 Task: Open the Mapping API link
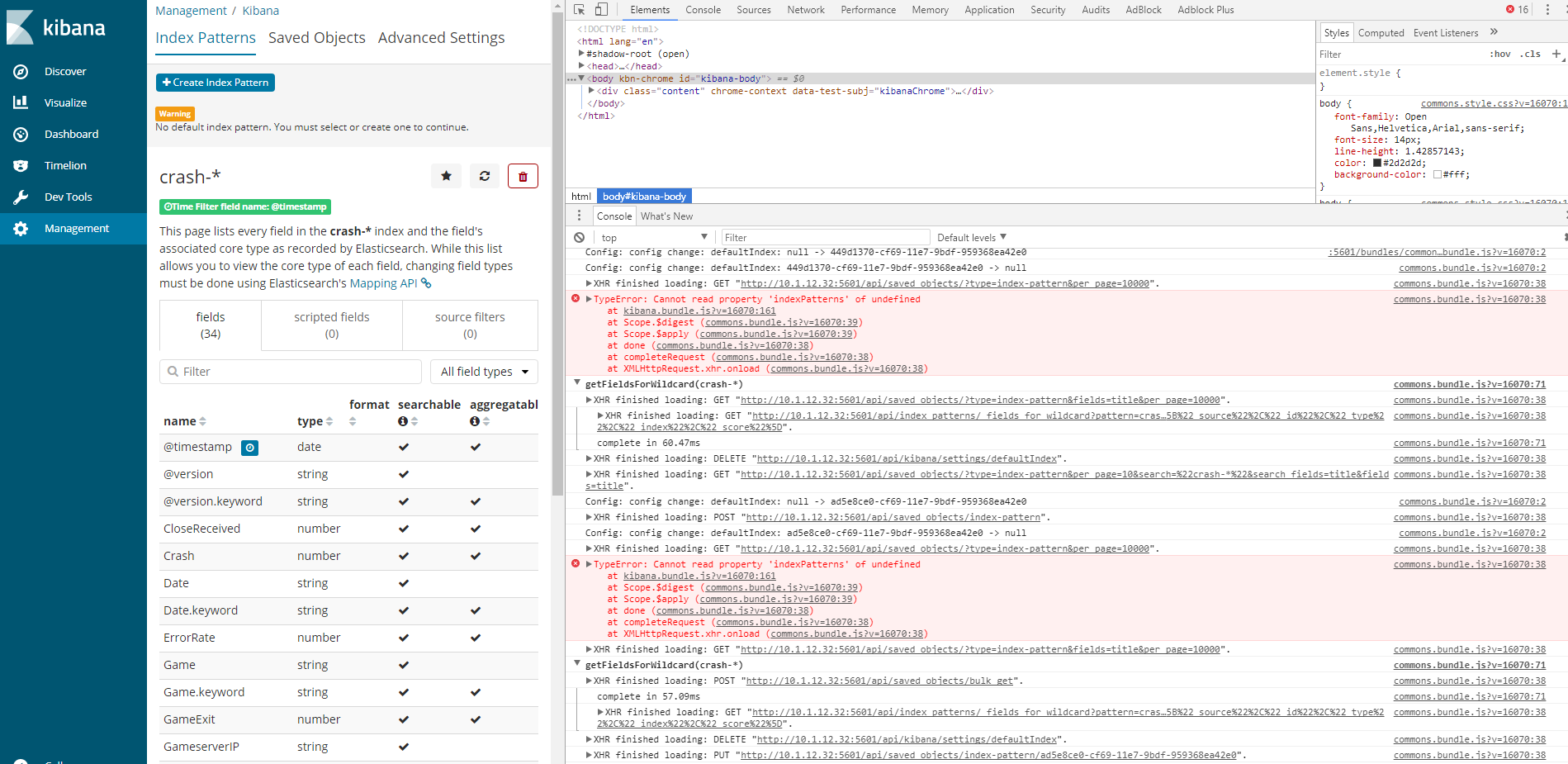(390, 283)
